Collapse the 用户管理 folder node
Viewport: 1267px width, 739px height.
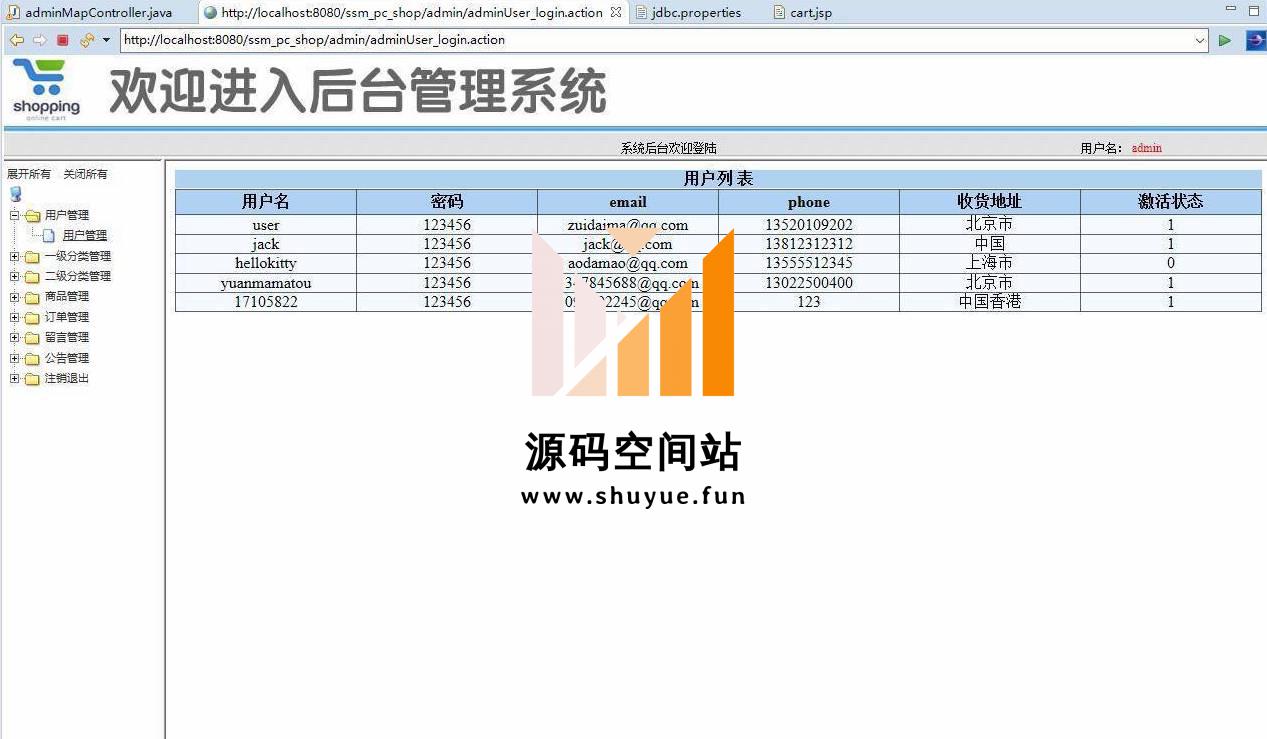[15, 215]
